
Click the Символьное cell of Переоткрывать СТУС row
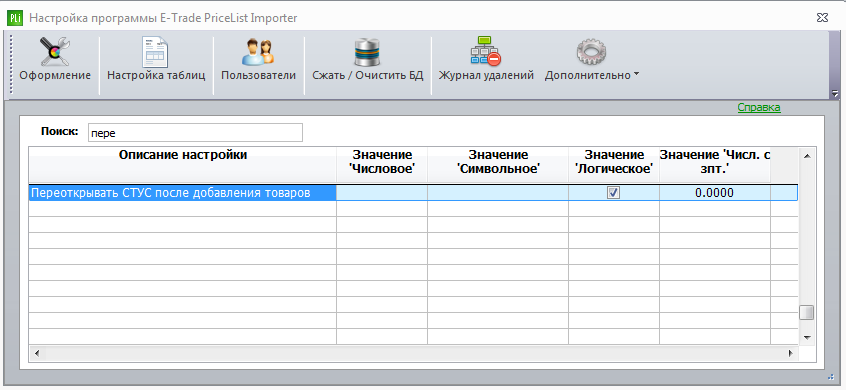[497, 193]
